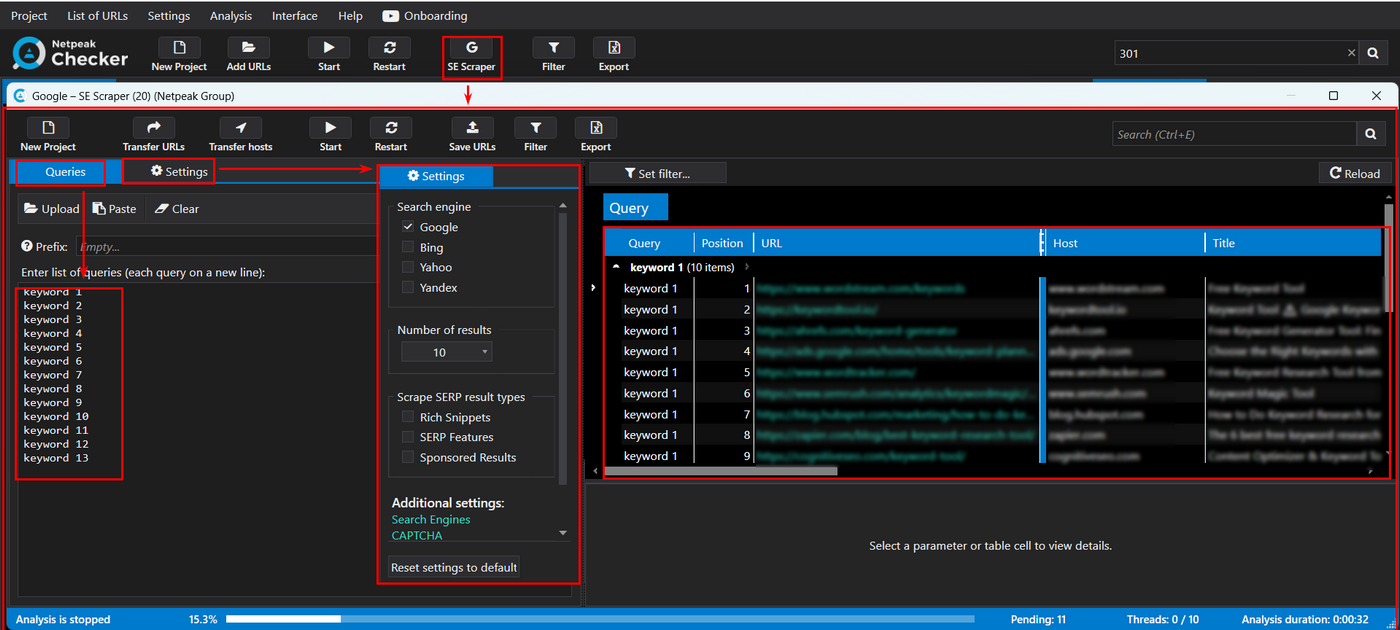Click the results table vertical scrollbar
This screenshot has height=630, width=1400.
(x=1389, y=260)
